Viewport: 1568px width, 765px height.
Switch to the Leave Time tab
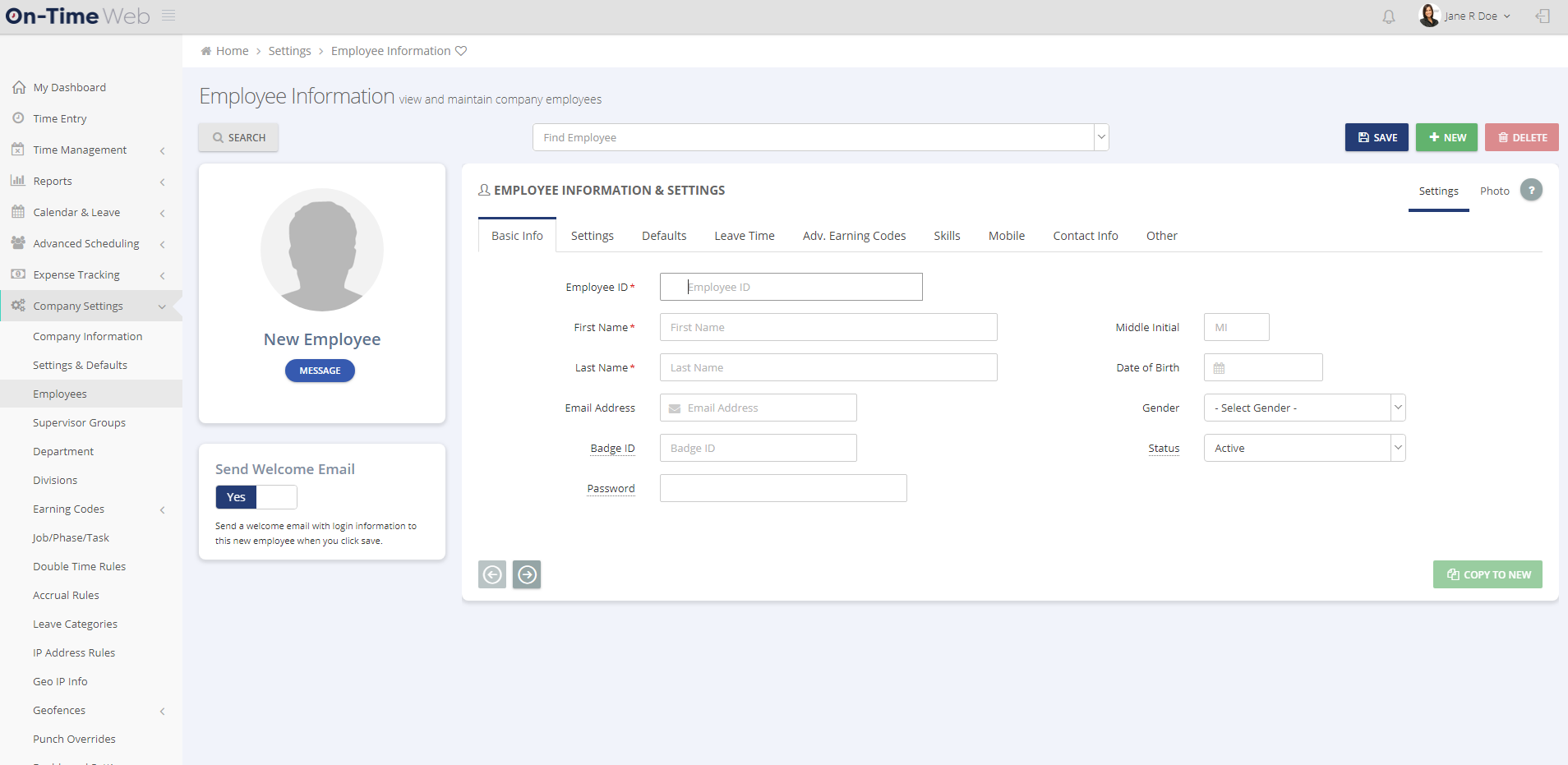coord(744,236)
